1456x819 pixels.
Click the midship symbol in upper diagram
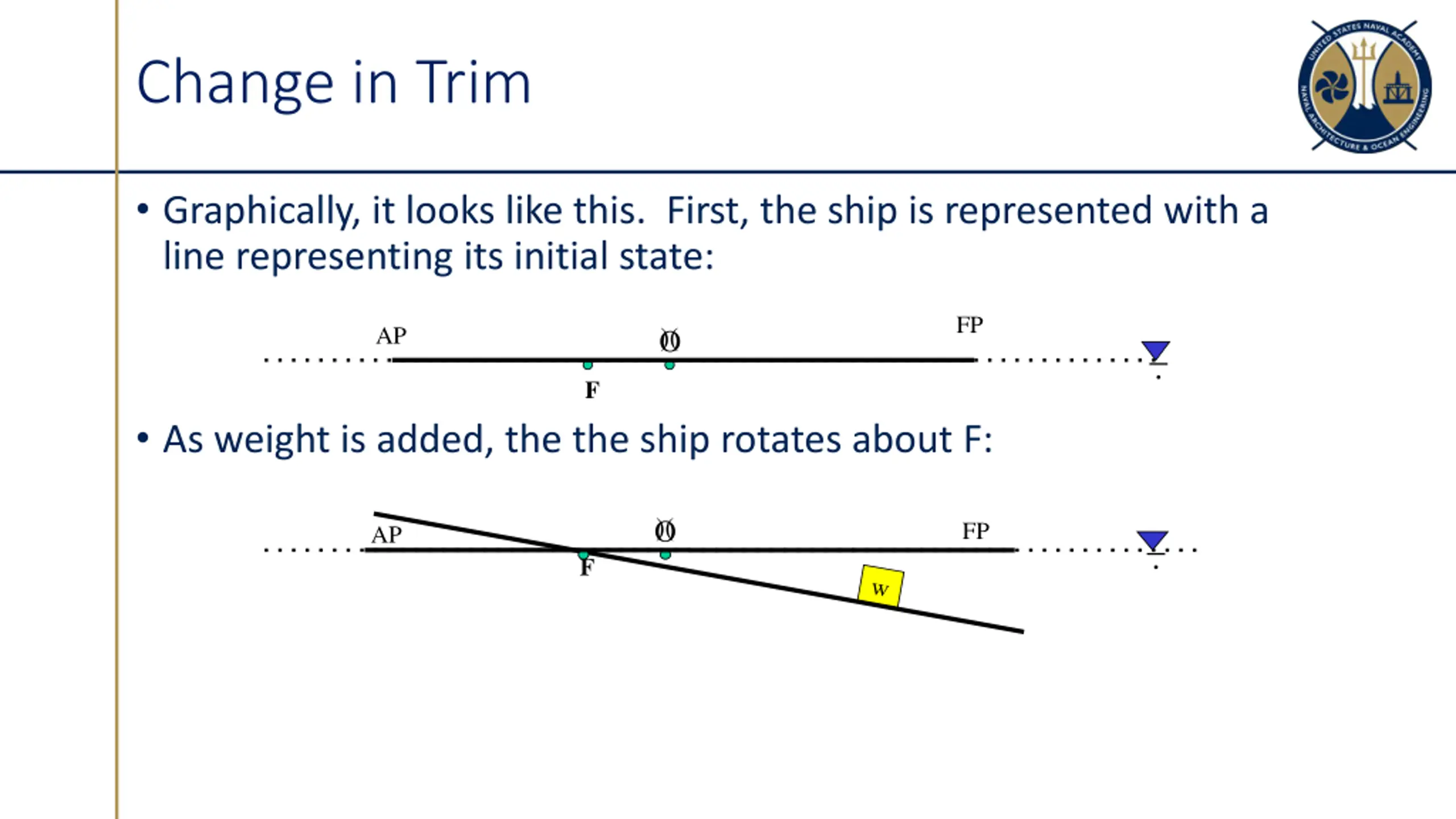point(669,340)
